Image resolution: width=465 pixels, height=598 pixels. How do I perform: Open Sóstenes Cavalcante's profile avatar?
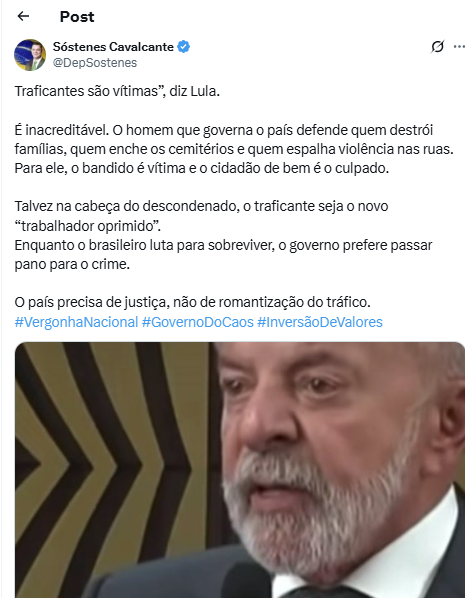tap(30, 55)
